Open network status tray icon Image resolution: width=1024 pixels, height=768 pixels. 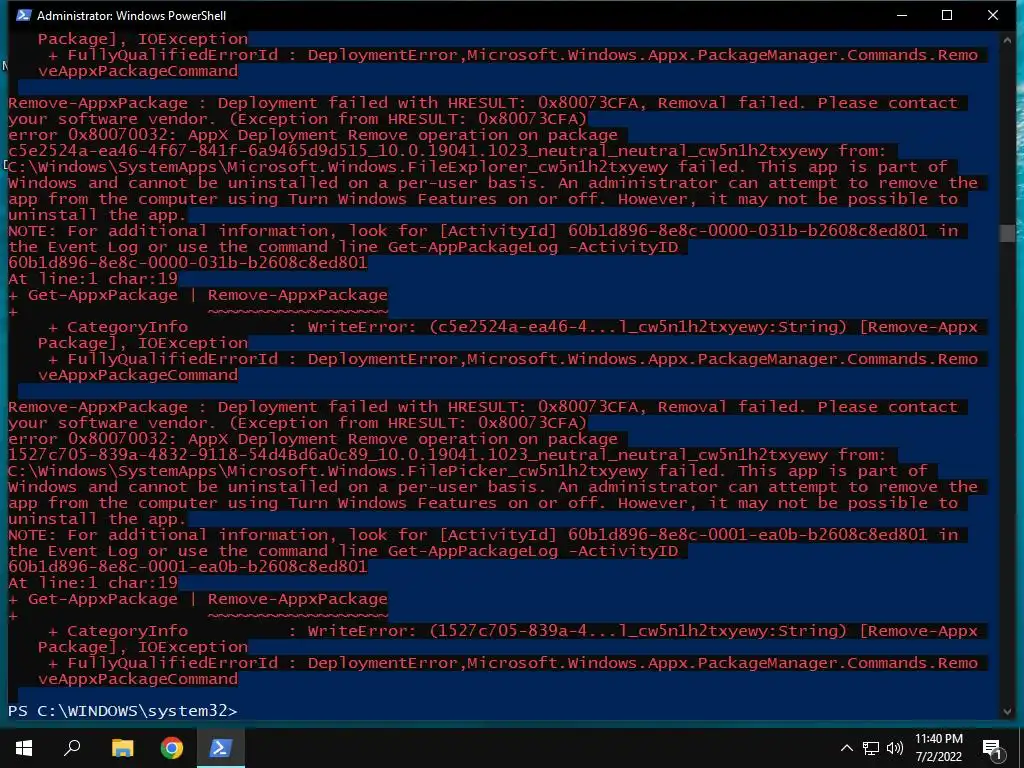tap(871, 748)
